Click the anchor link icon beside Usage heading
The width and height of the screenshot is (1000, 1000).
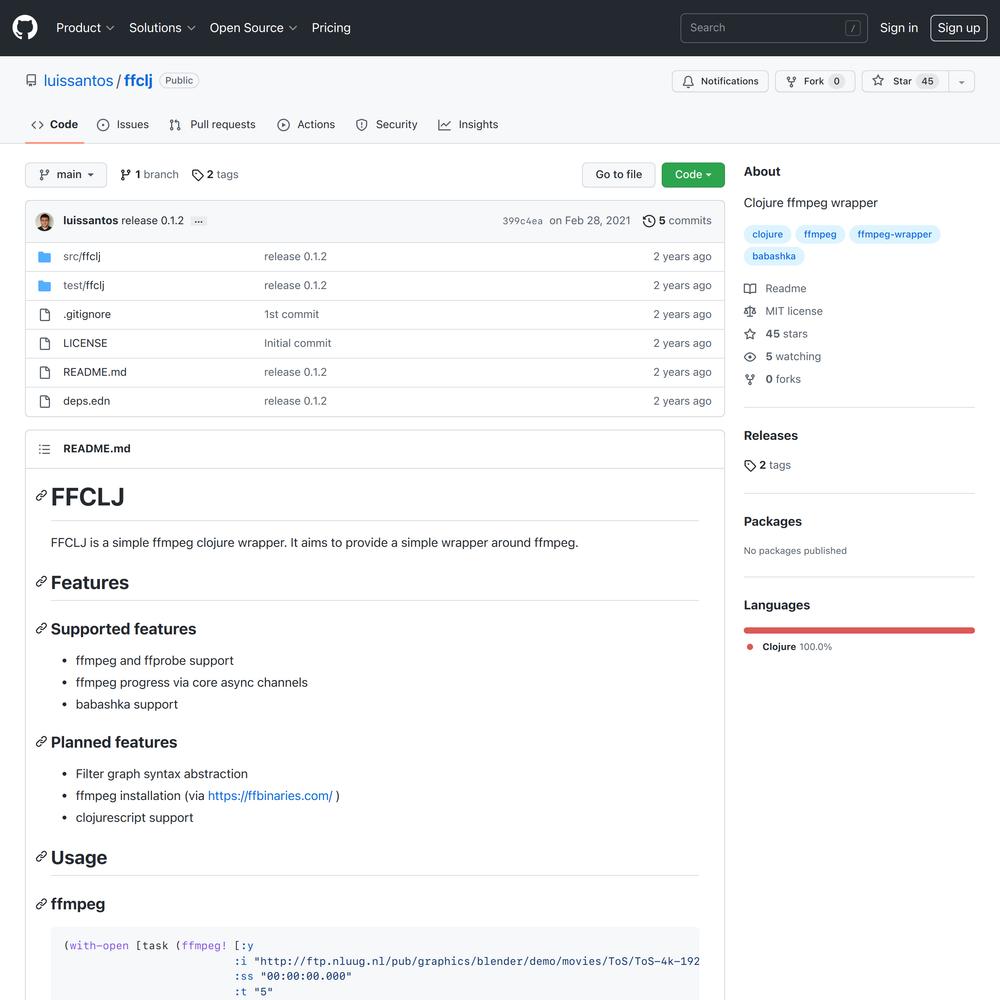(41, 857)
